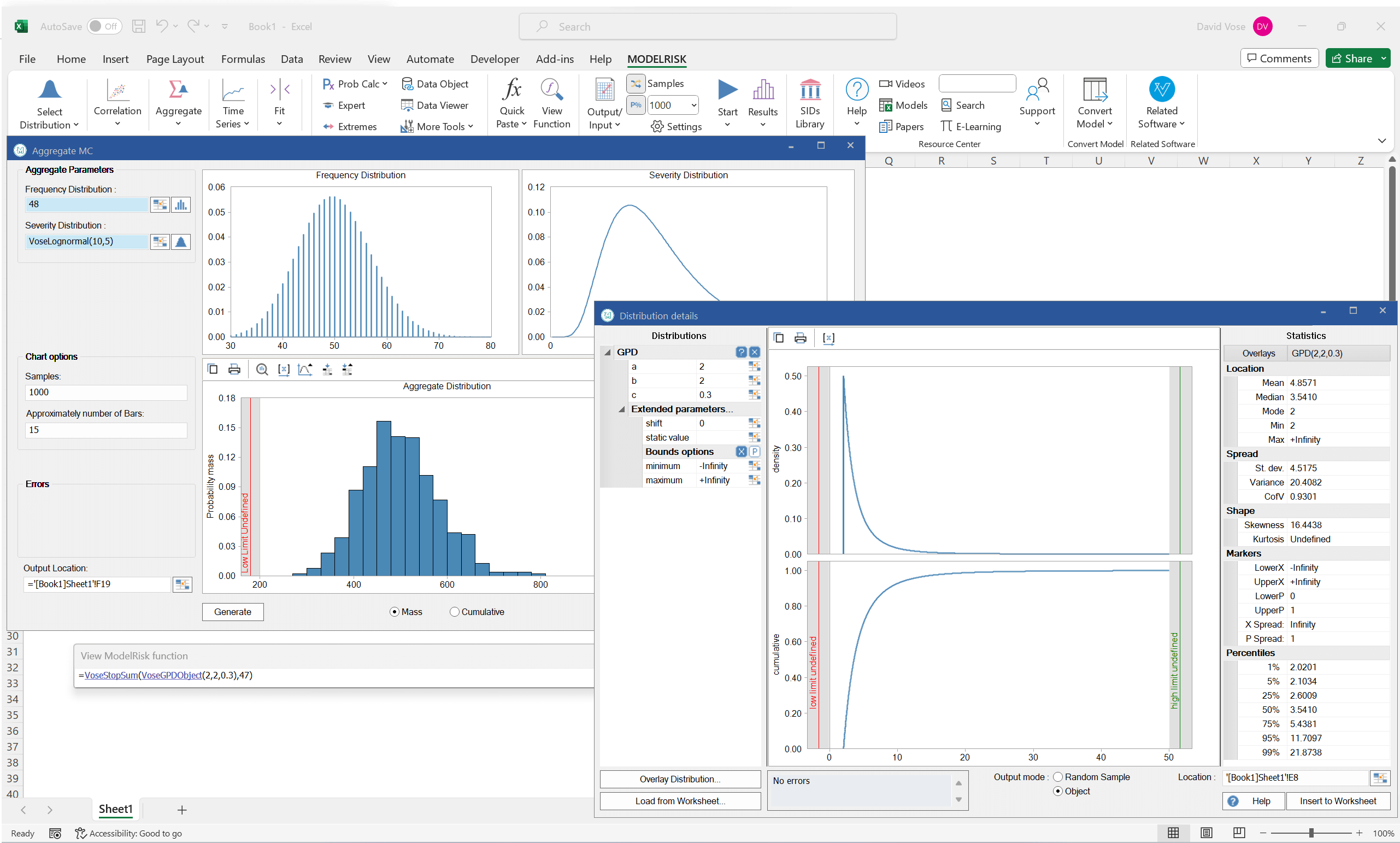Switch to the Formulas ribbon tab
The width and height of the screenshot is (1400, 843).
click(x=243, y=58)
